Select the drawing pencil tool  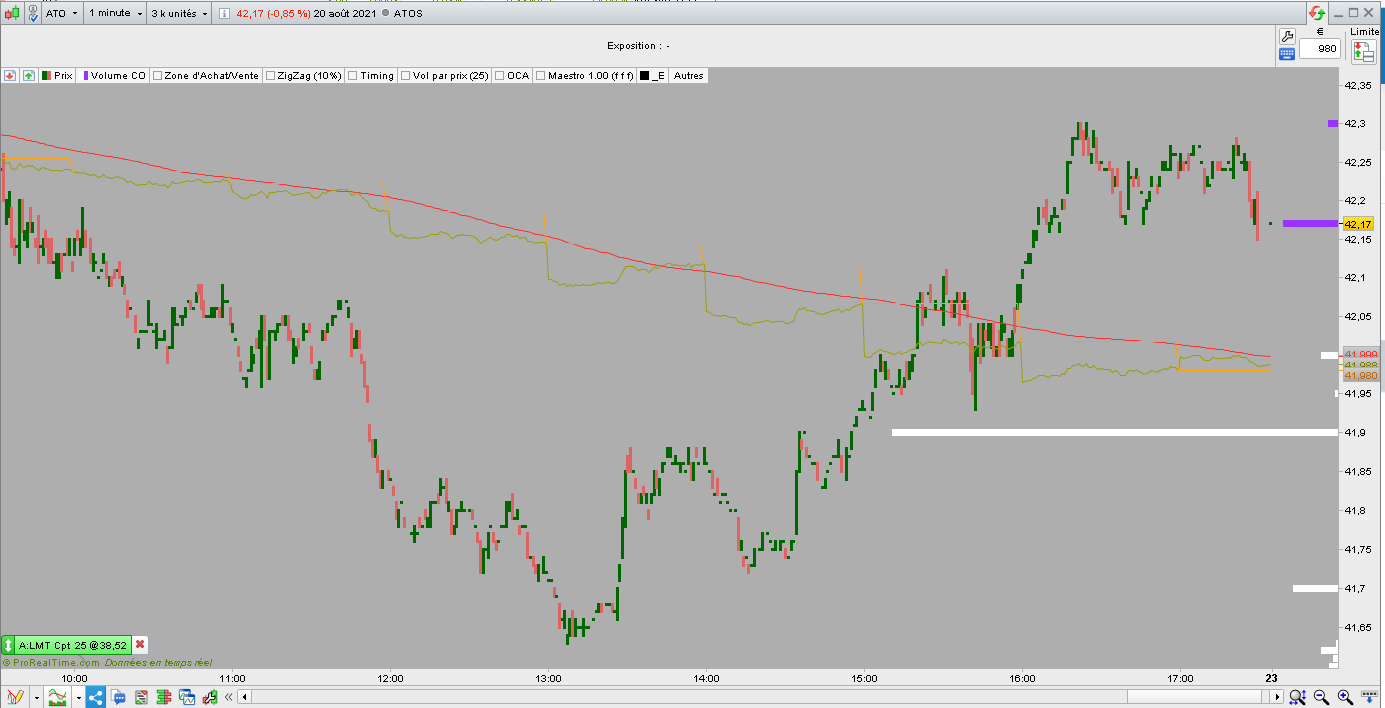coord(15,697)
